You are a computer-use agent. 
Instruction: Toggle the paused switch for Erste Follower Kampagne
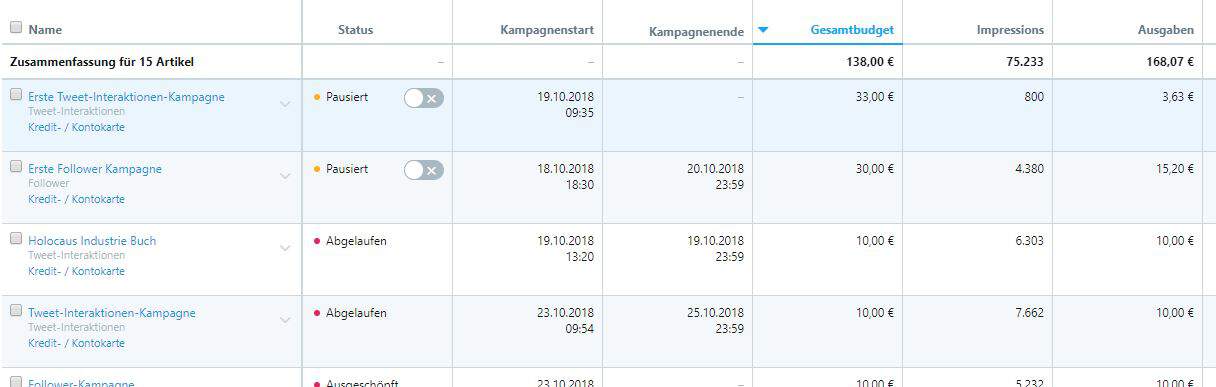point(424,170)
